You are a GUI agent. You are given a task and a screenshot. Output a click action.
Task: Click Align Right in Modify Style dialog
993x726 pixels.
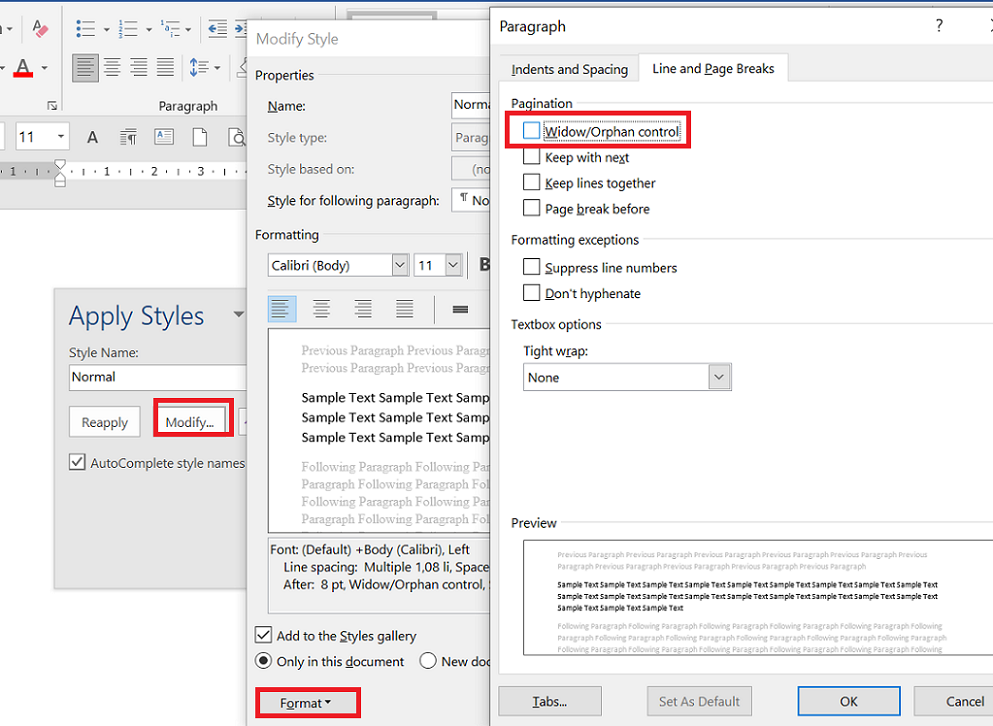click(363, 309)
